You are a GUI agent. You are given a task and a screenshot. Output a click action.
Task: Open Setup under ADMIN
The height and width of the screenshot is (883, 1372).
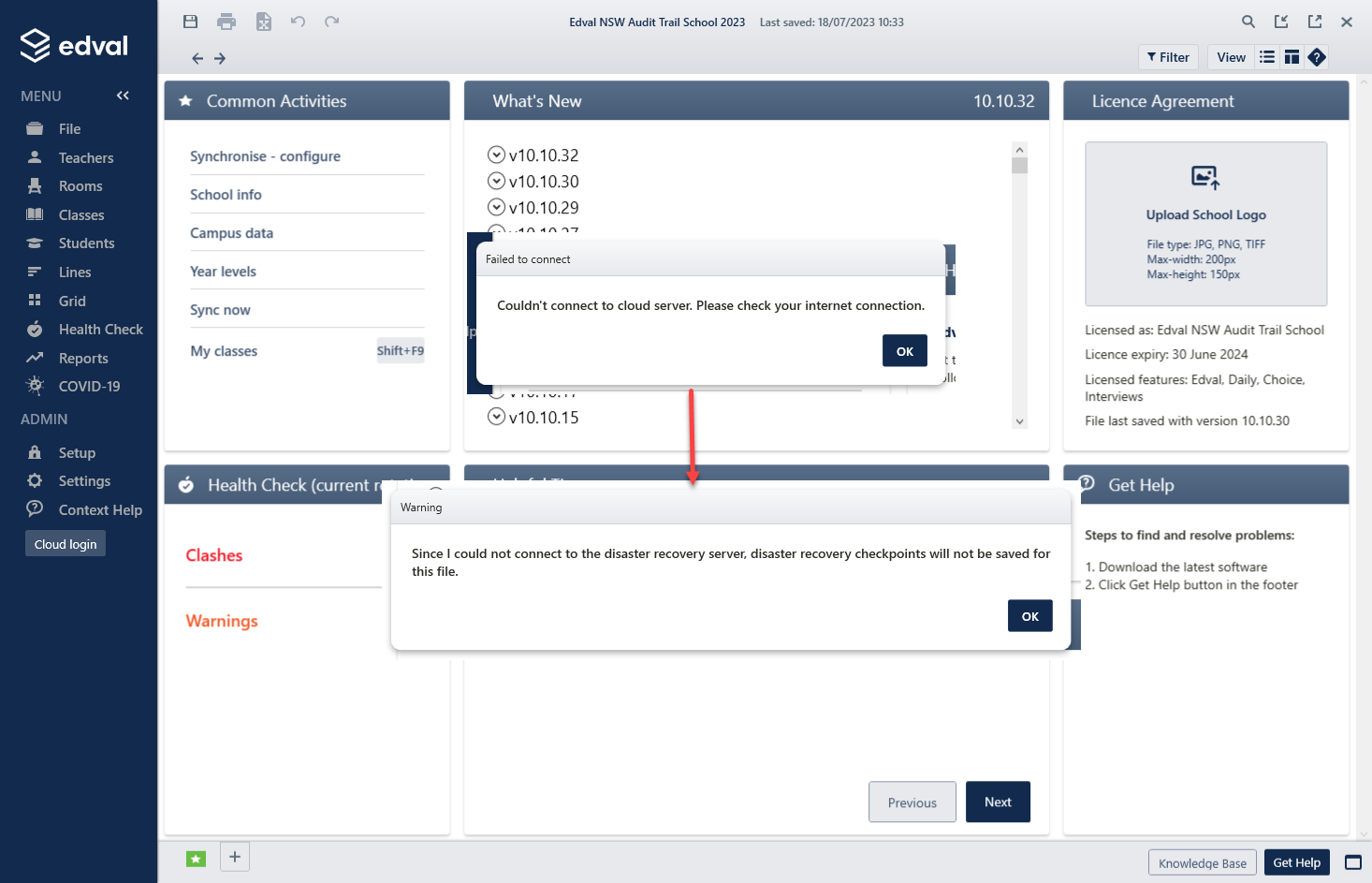[x=79, y=453]
